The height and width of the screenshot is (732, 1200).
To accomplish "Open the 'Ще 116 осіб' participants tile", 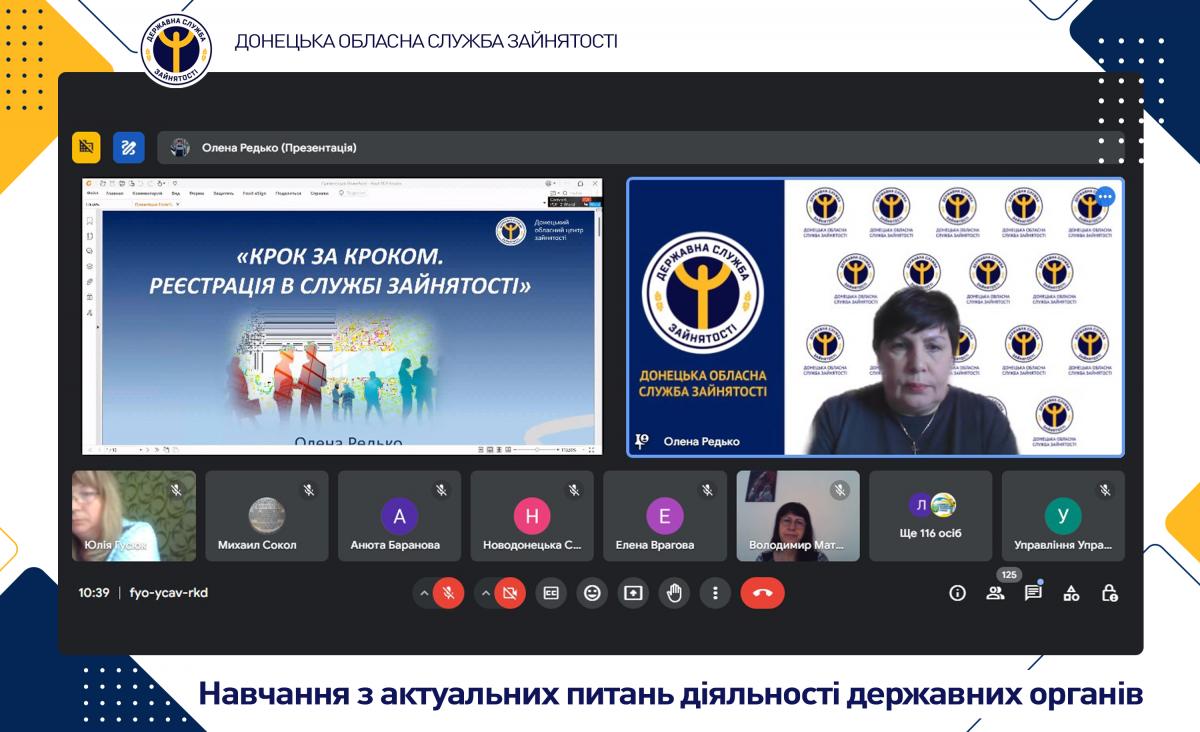I will coord(930,516).
